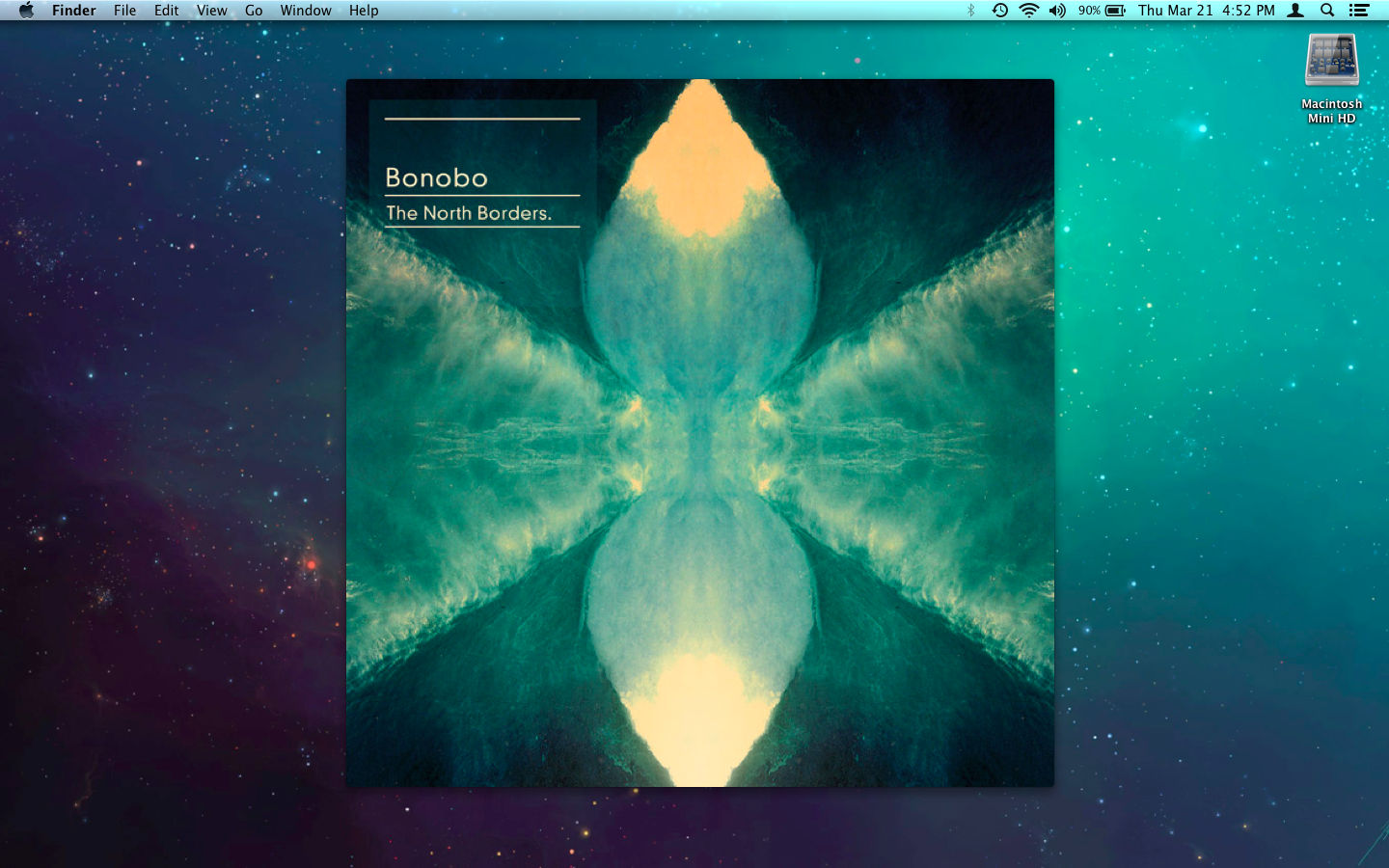Click the battery status icon
The width and height of the screenshot is (1389, 868).
coord(1116,11)
